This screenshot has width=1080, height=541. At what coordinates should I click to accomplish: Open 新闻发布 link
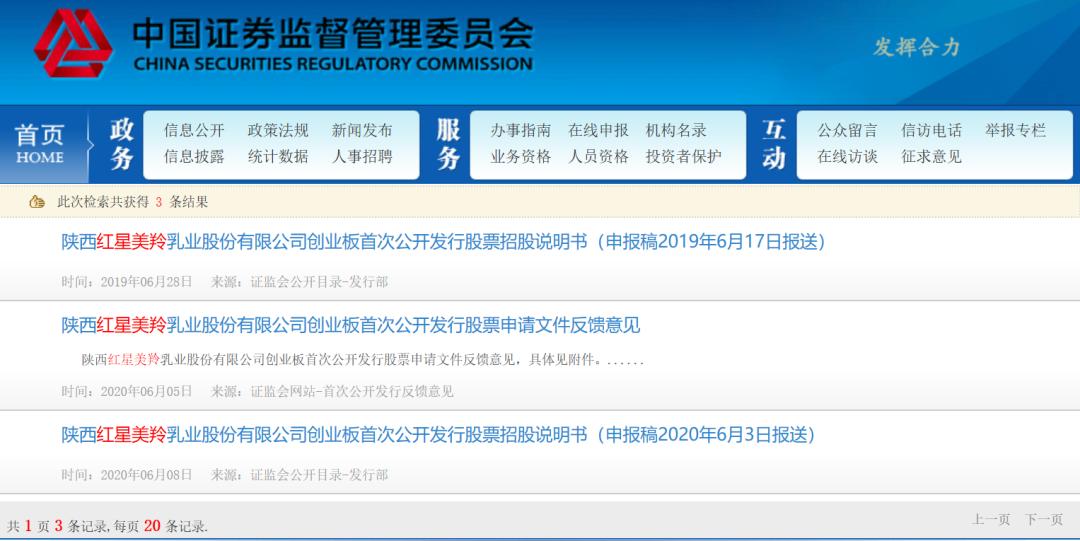point(362,130)
